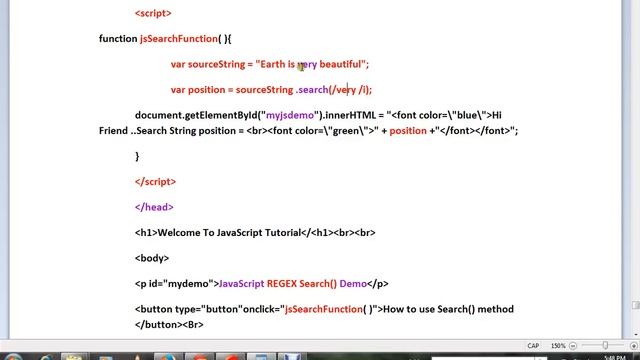Click the word 'beautiful' in the string
The image size is (640, 360).
tap(340, 64)
